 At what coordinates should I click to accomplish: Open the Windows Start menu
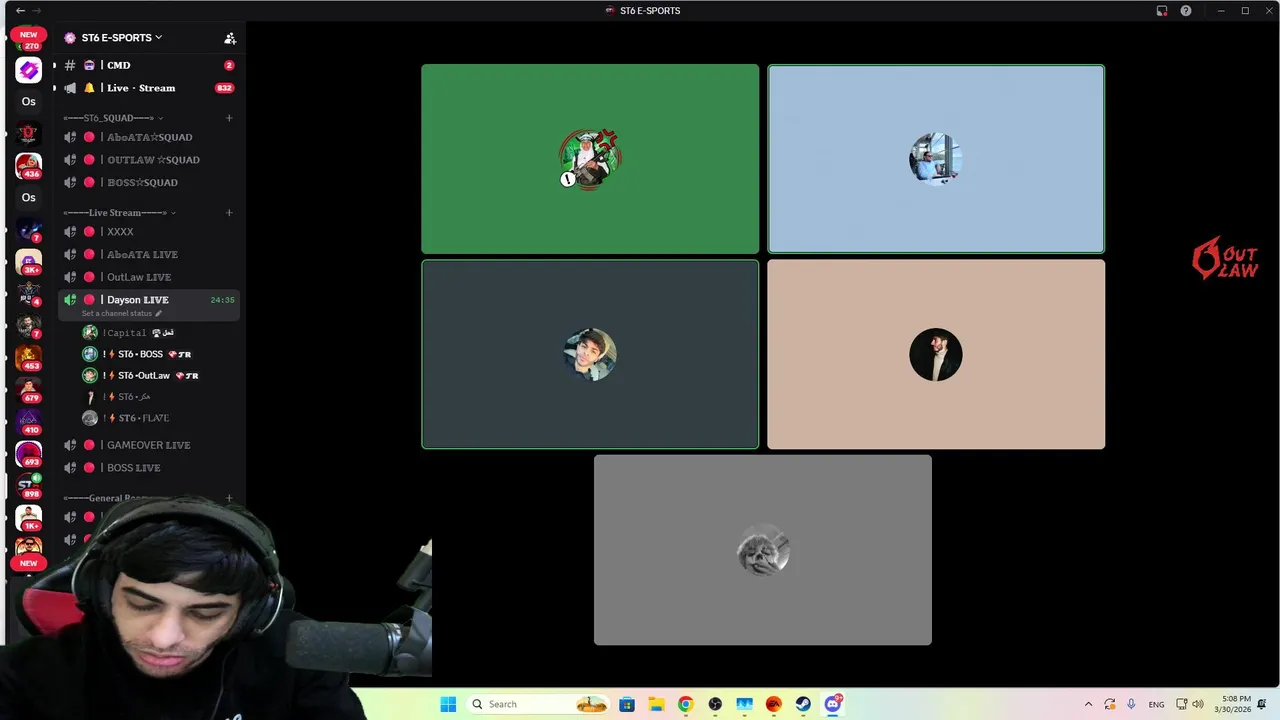[x=448, y=704]
